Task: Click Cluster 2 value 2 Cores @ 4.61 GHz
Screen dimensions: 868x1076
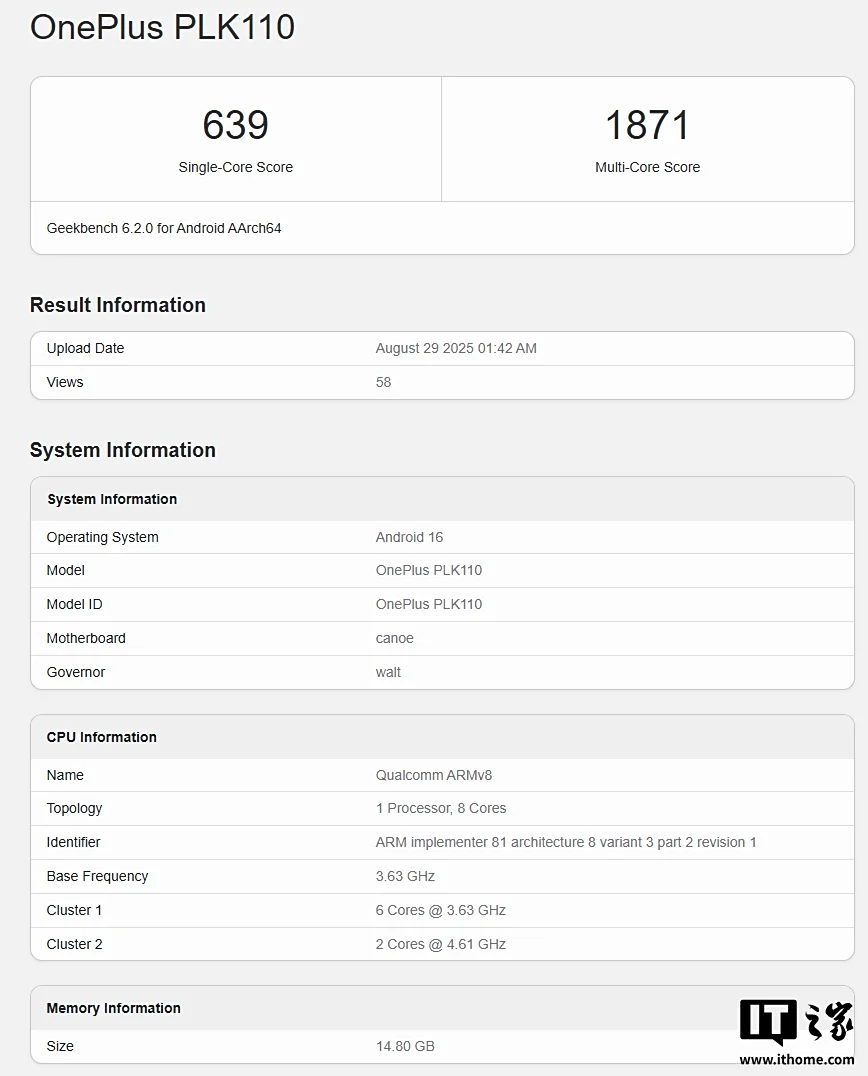Action: 441,944
